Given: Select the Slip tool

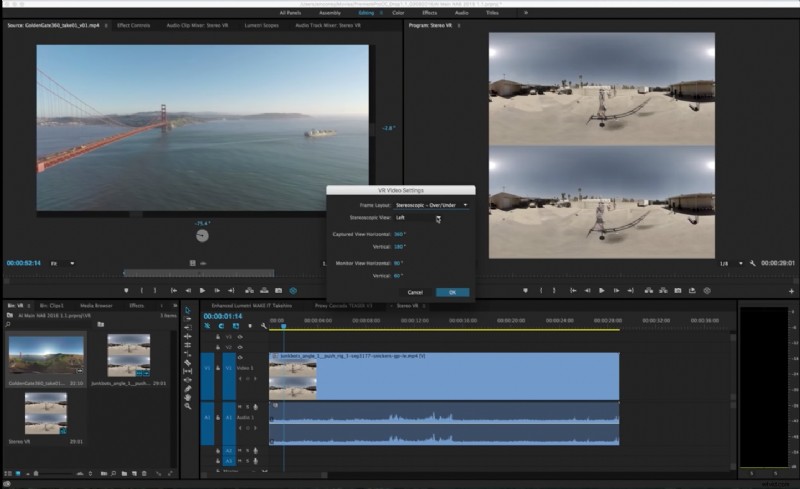Looking at the screenshot, I should click(188, 371).
